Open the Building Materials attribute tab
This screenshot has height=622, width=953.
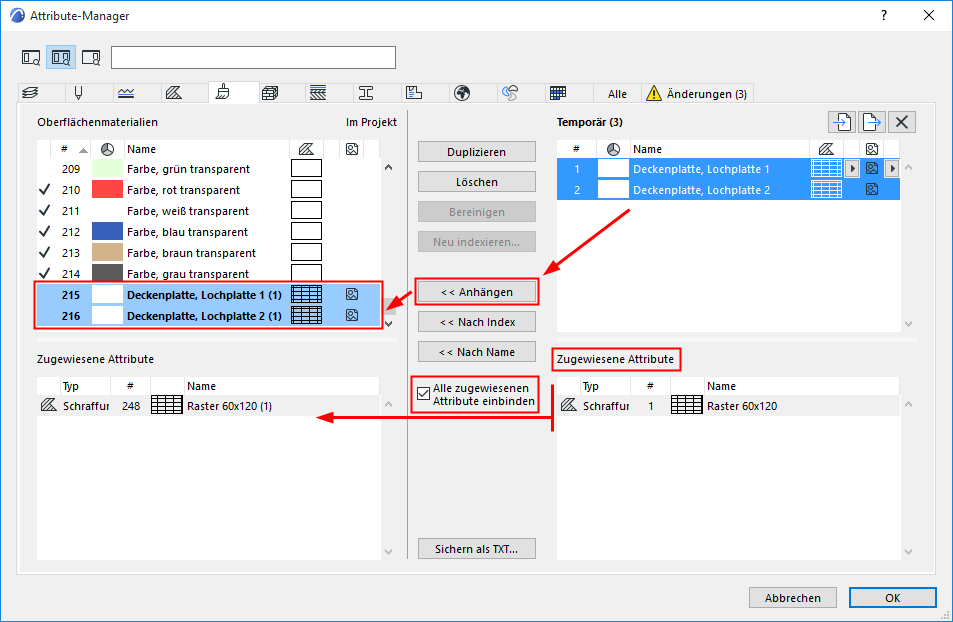tap(270, 93)
